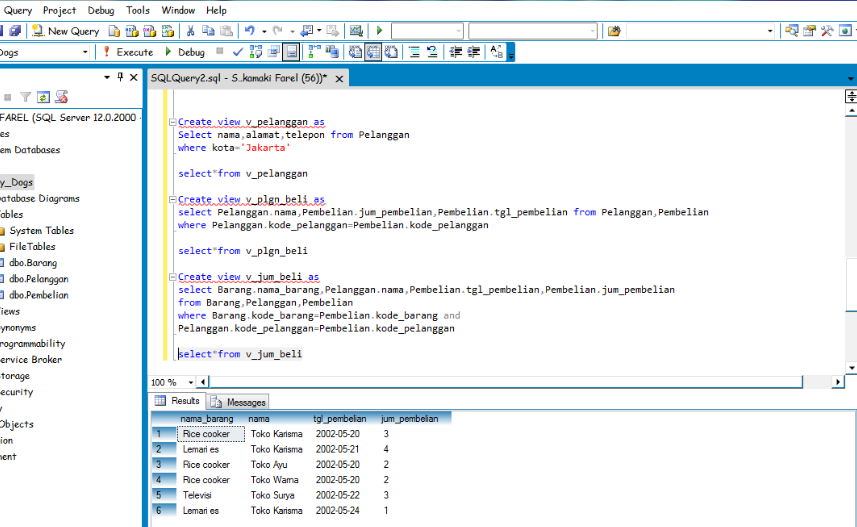Click the Undo arrow icon
Image resolution: width=857 pixels, height=527 pixels.
[250, 31]
